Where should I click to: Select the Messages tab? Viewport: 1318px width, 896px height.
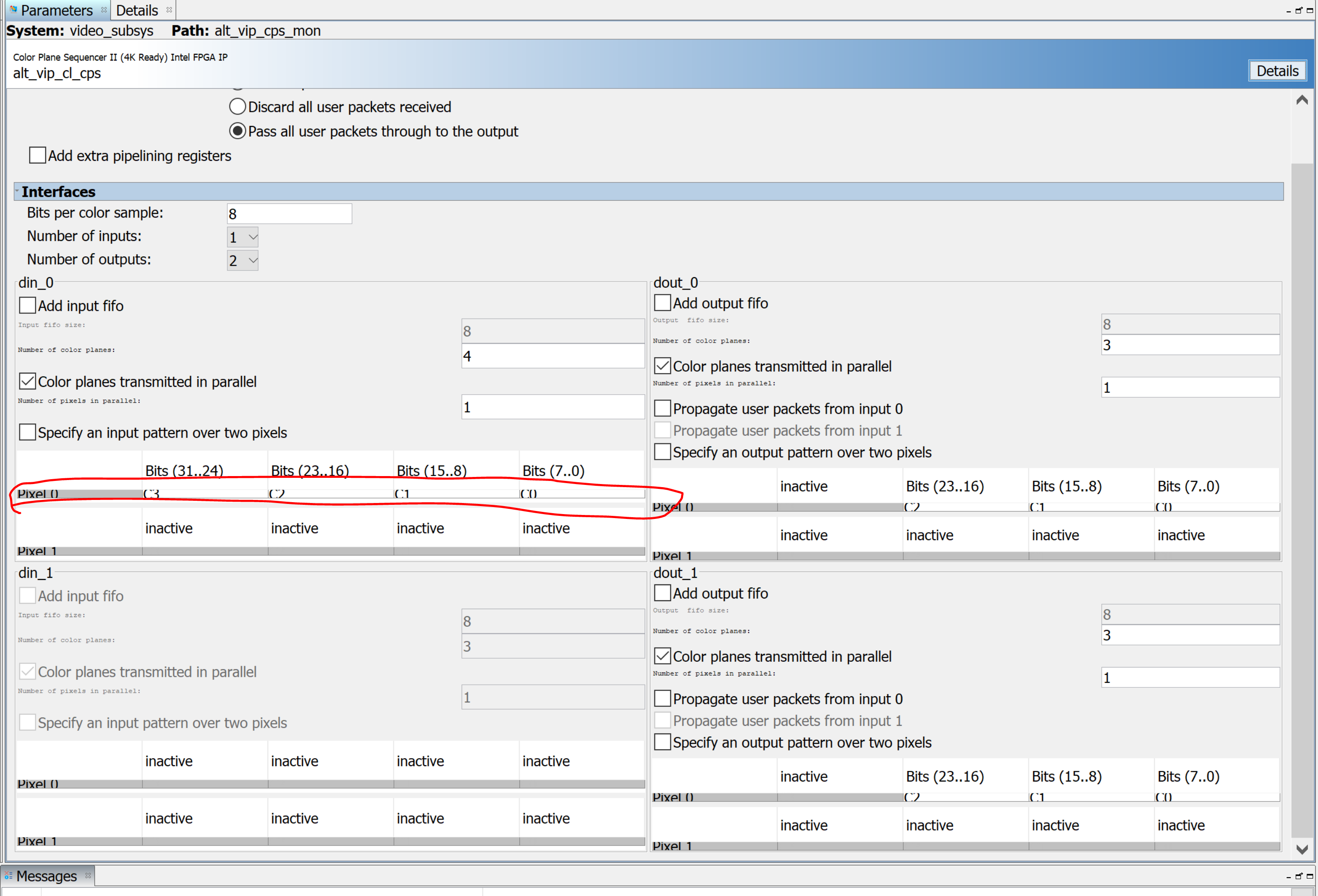(x=46, y=876)
